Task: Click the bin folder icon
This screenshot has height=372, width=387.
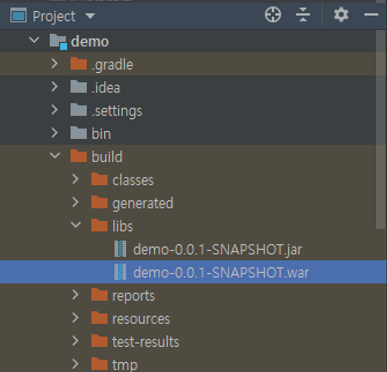Action: coord(79,133)
